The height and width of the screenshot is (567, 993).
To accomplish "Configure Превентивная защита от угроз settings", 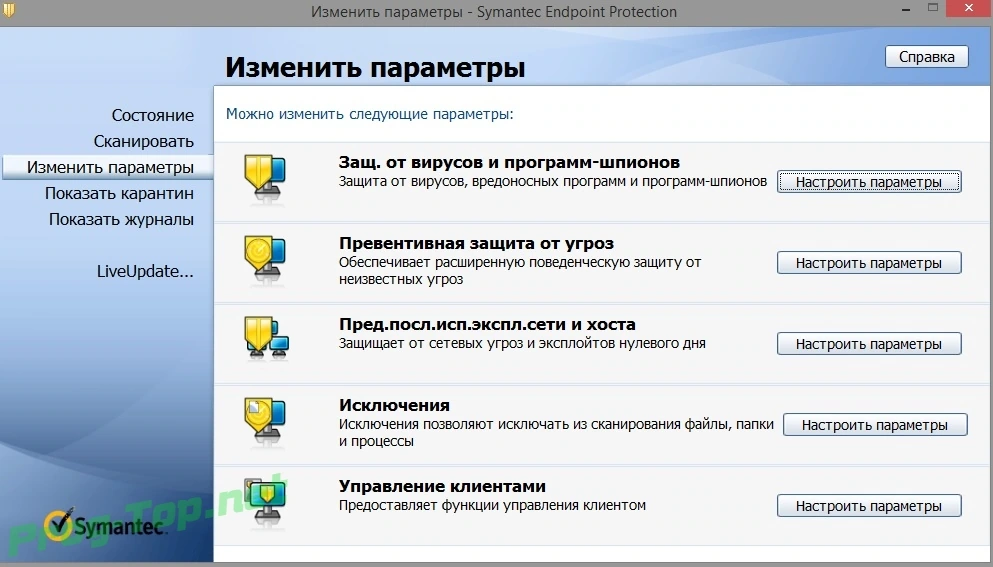I will point(869,263).
